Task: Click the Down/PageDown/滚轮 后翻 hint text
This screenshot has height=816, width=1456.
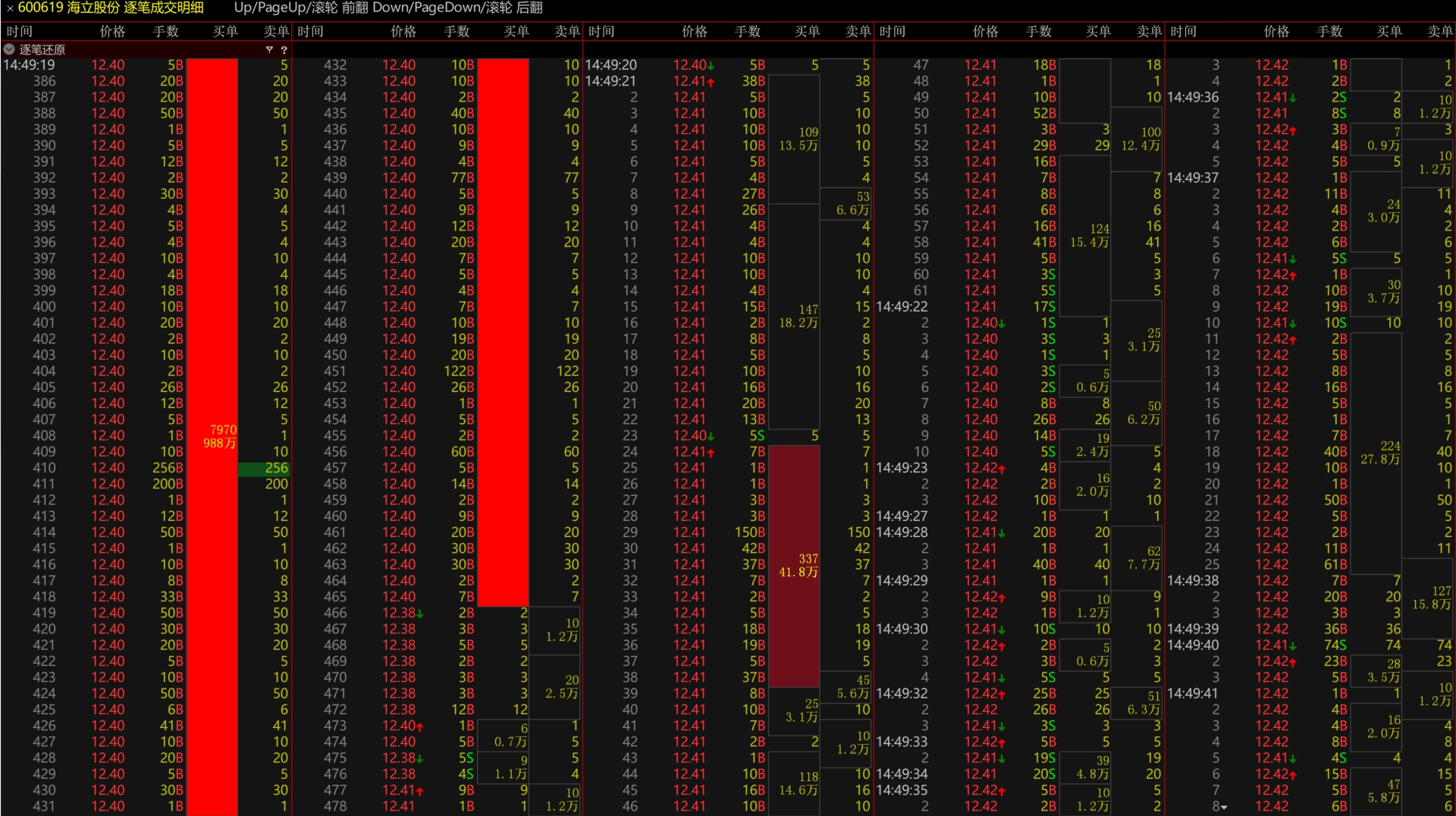Action: tap(457, 8)
